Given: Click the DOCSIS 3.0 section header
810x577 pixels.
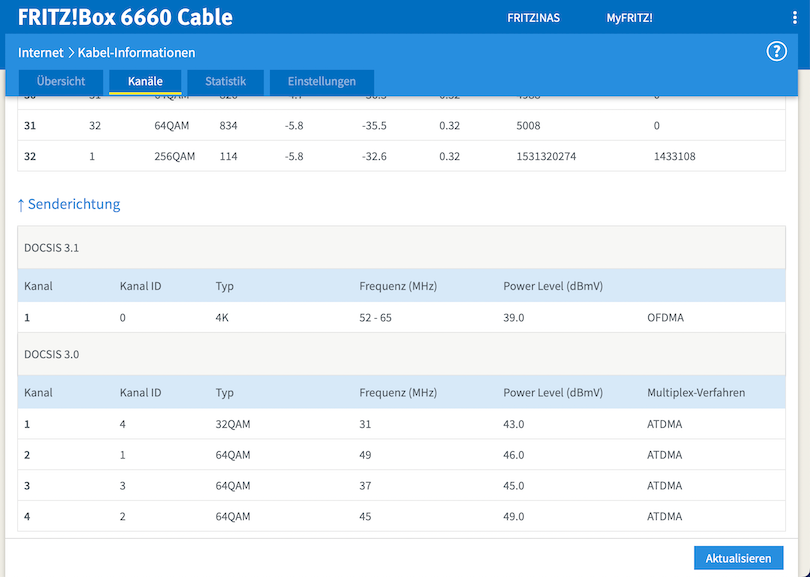Looking at the screenshot, I should coord(51,354).
